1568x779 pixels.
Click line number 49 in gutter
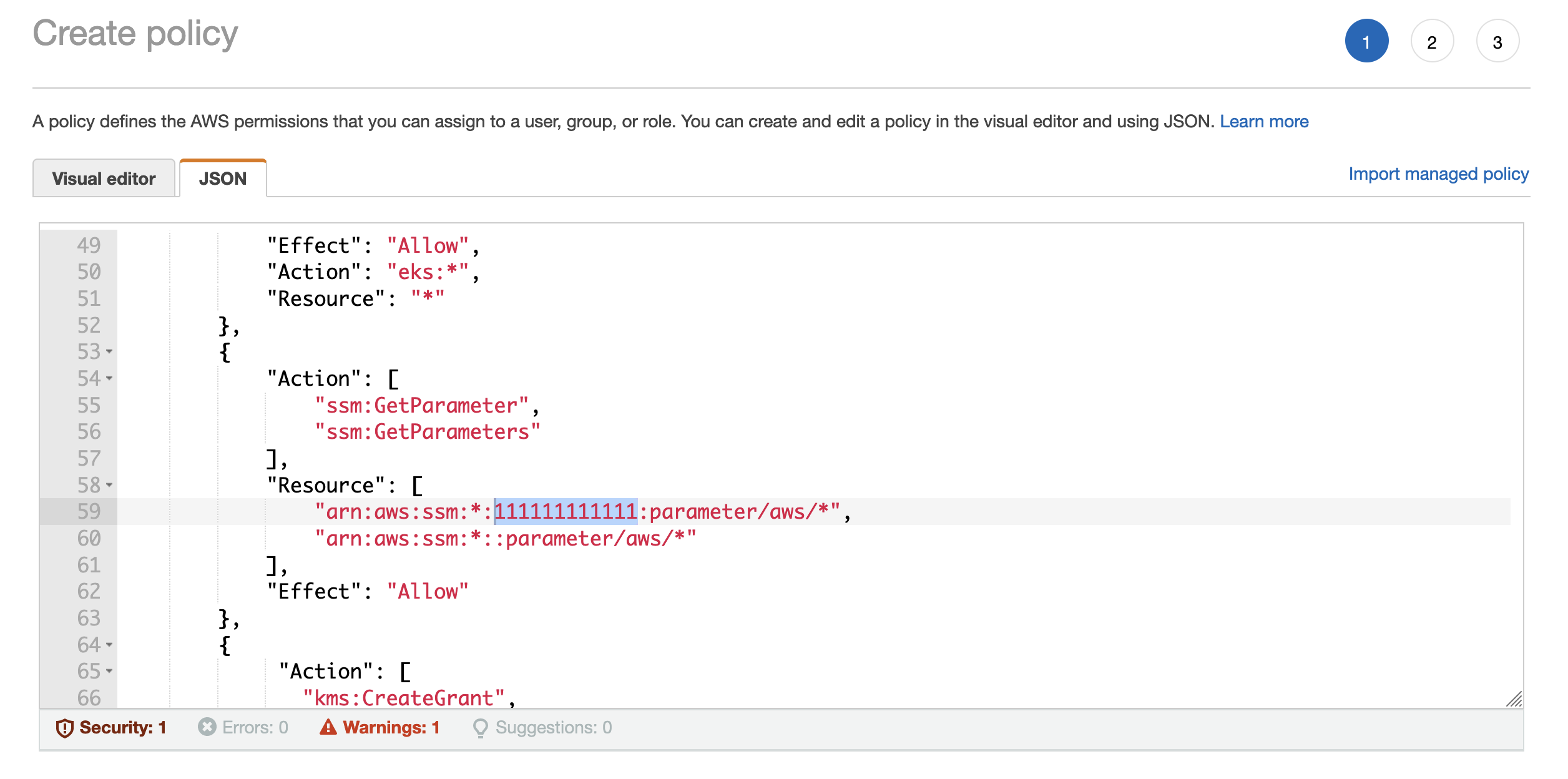(x=89, y=245)
